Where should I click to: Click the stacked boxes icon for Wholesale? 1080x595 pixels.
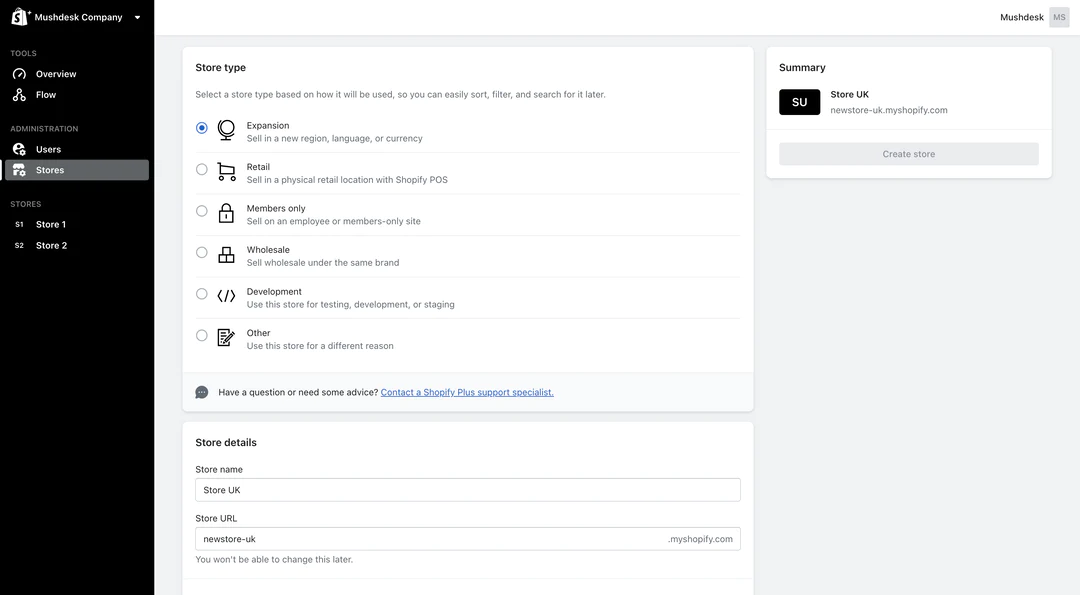[226, 255]
